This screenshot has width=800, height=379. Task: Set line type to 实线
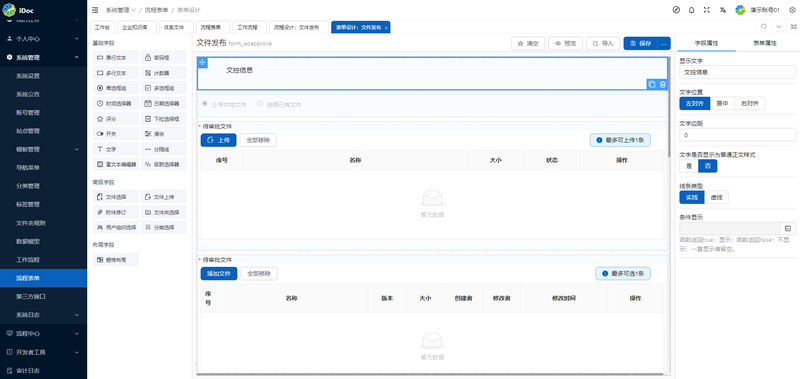coord(692,197)
